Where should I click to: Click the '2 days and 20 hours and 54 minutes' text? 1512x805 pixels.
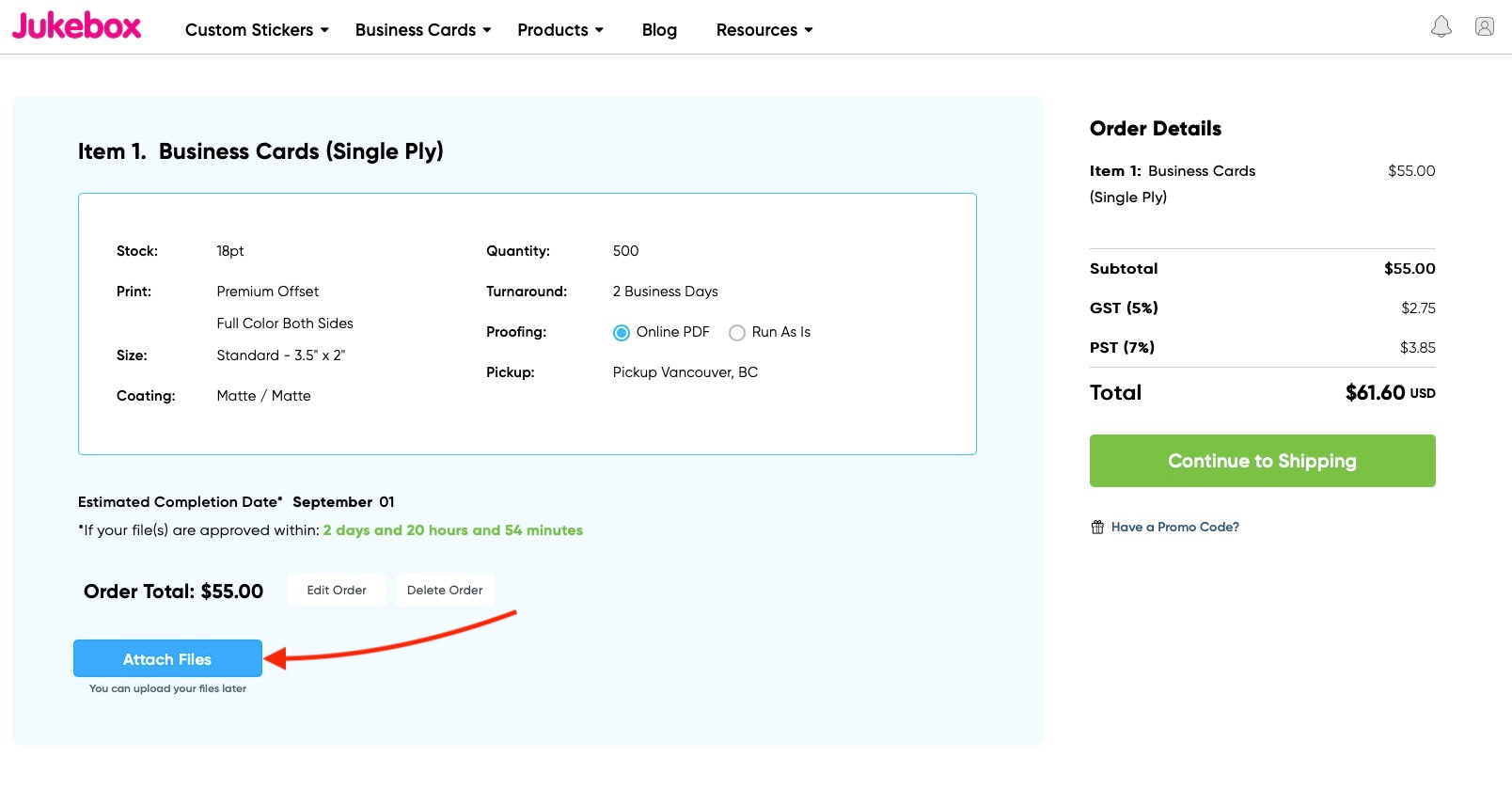tap(453, 530)
